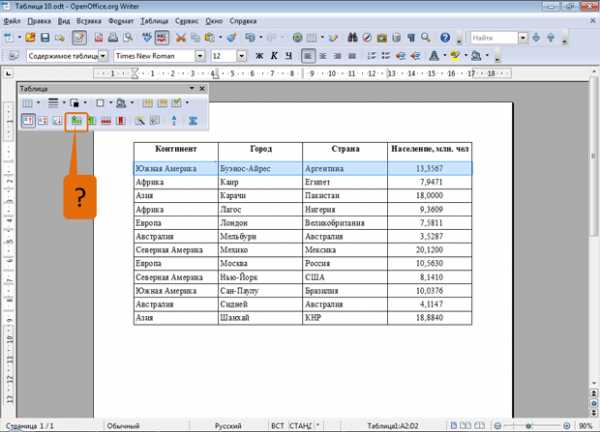Toggle underline Ч formatting
Image resolution: width=600 pixels, height=432 pixels.
[x=289, y=56]
